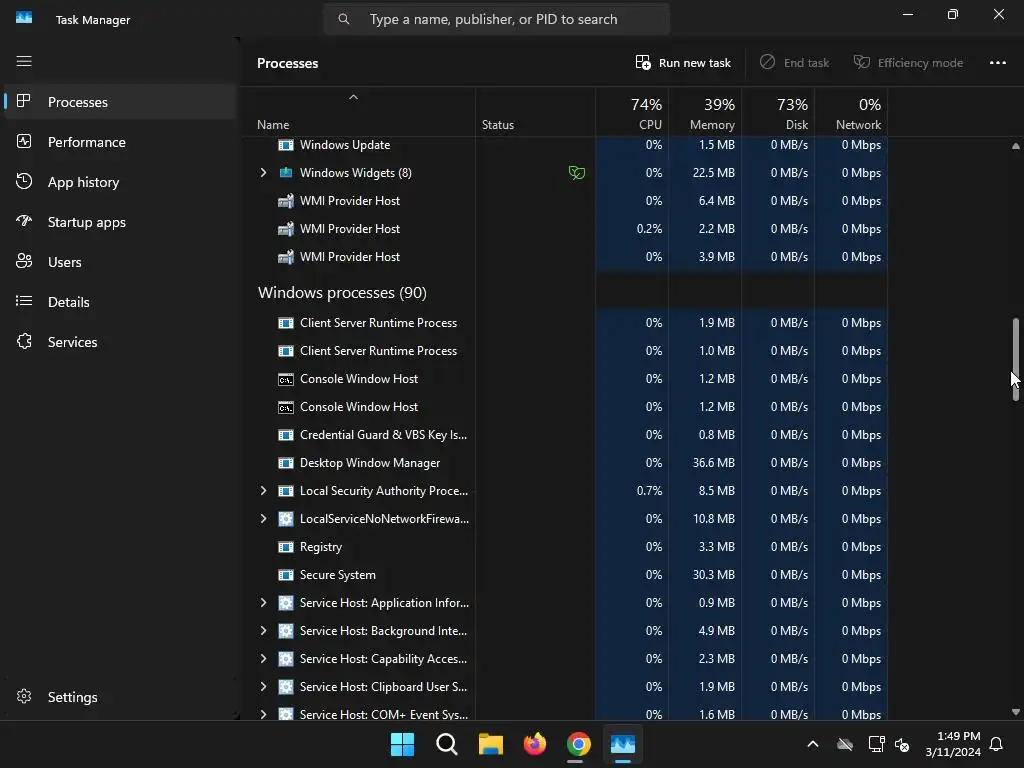
Task: Toggle Efficiency mode button
Action: pos(908,63)
